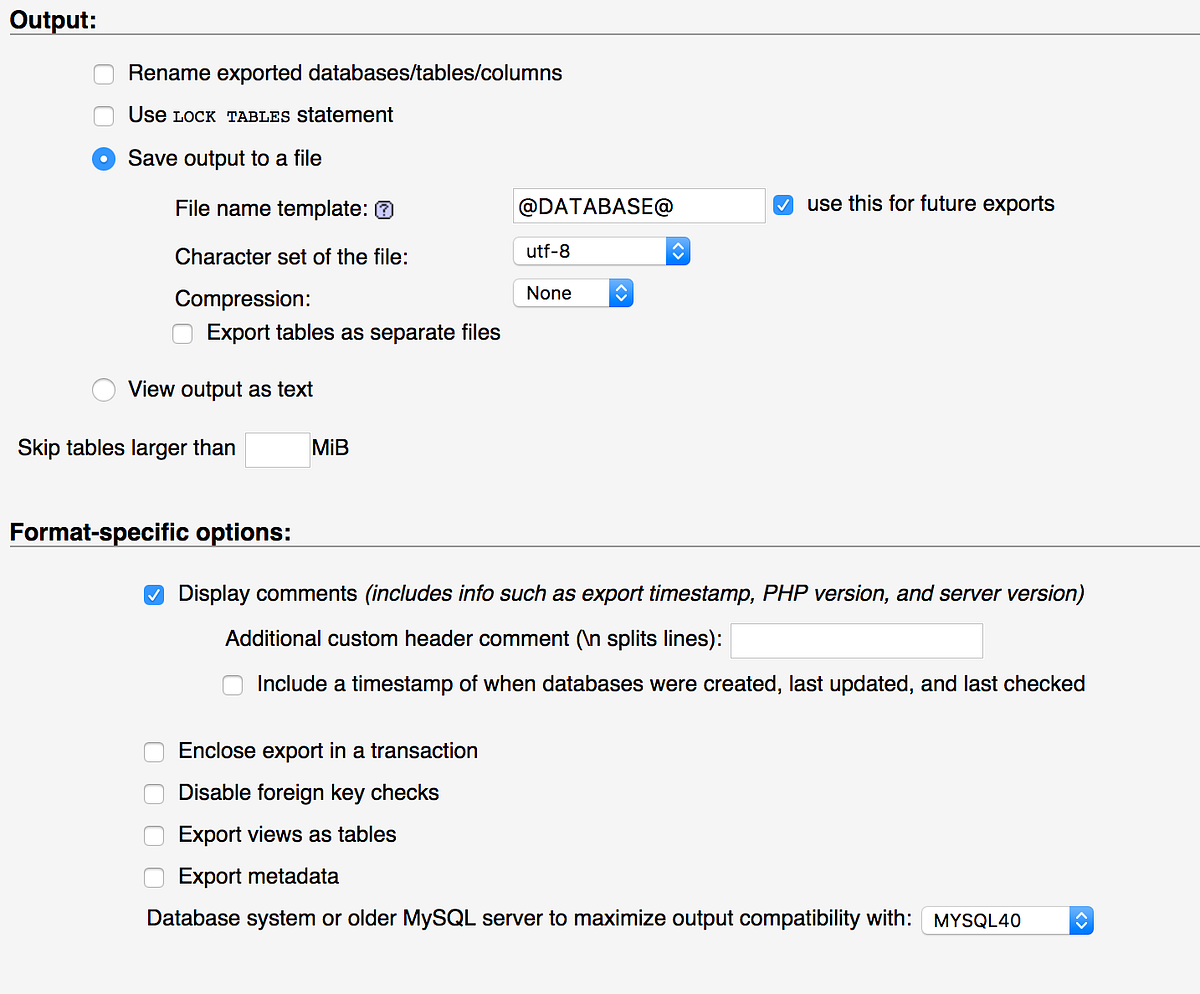Click the Save output to a file label

click(x=225, y=158)
